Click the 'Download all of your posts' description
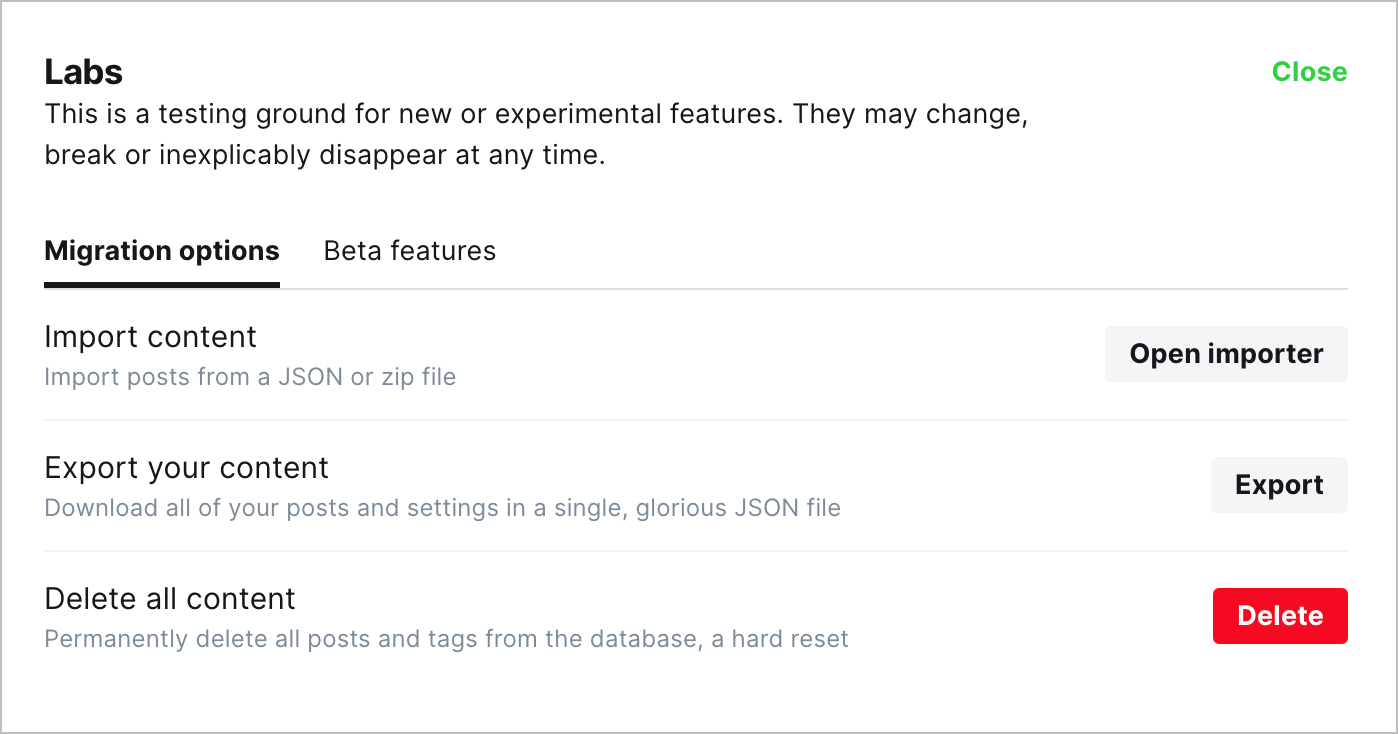Viewport: 1398px width, 734px height. click(443, 508)
